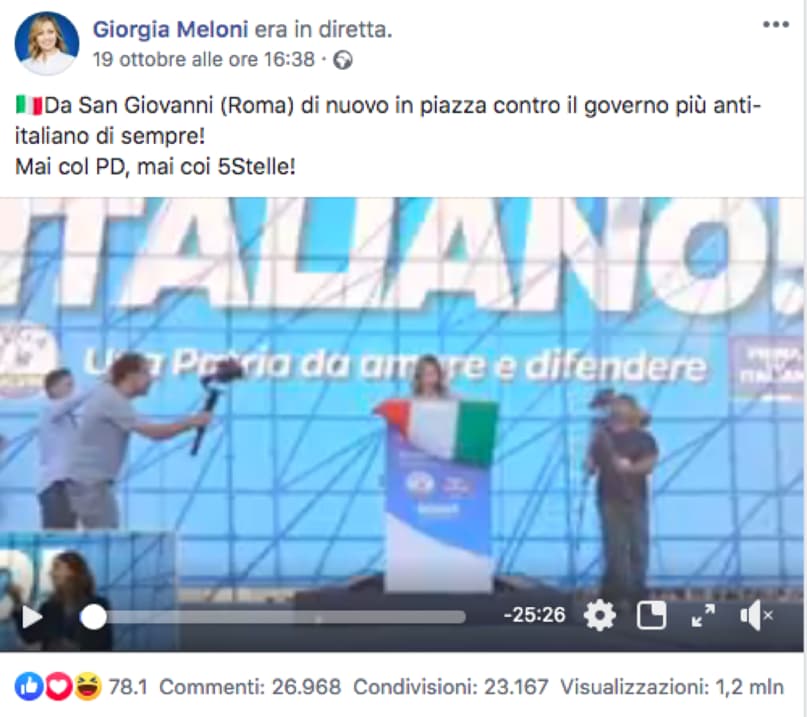Screen dimensions: 807x717
Task: Click the Like reaction icon
Action: (28, 687)
